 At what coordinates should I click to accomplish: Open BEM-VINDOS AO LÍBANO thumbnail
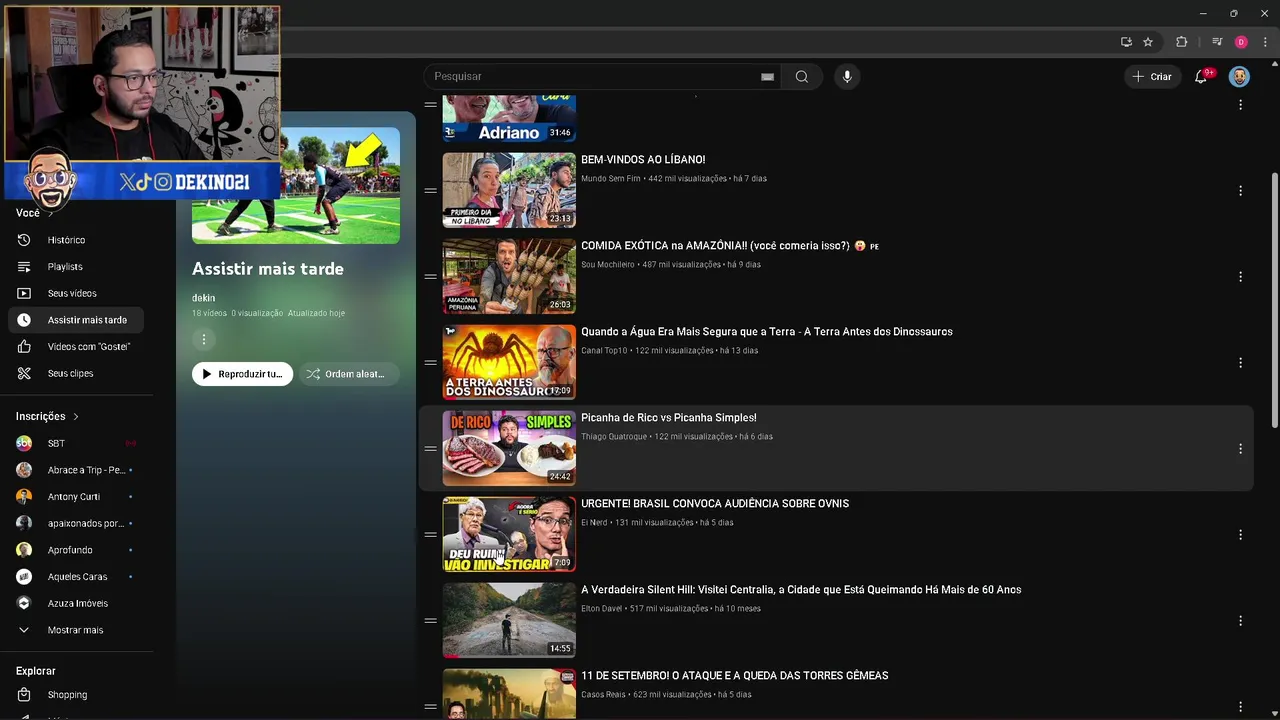tap(509, 190)
